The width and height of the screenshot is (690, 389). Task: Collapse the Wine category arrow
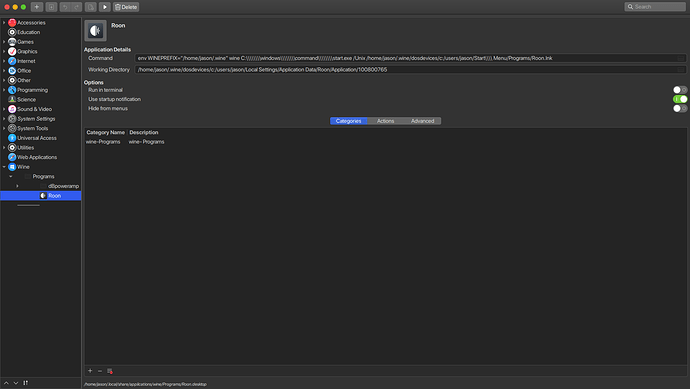(x=4, y=167)
